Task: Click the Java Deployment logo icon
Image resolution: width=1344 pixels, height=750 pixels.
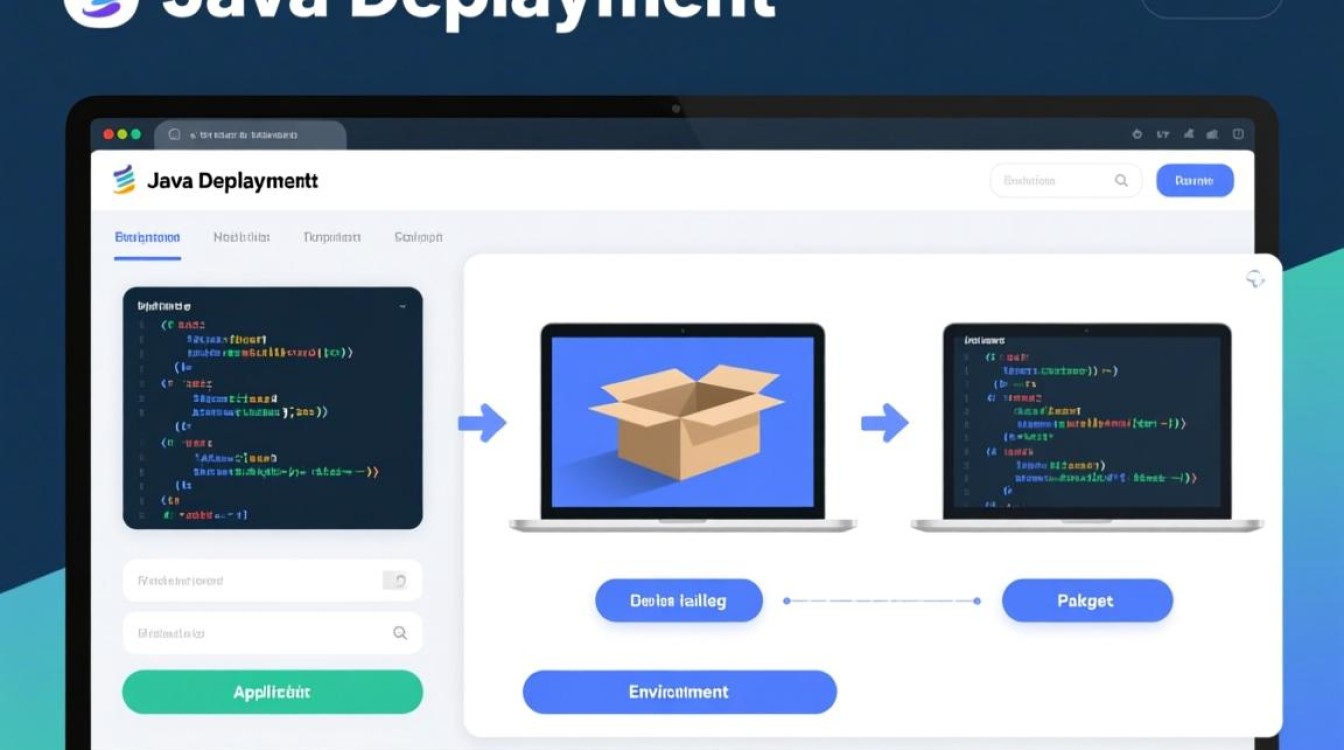Action: [124, 180]
